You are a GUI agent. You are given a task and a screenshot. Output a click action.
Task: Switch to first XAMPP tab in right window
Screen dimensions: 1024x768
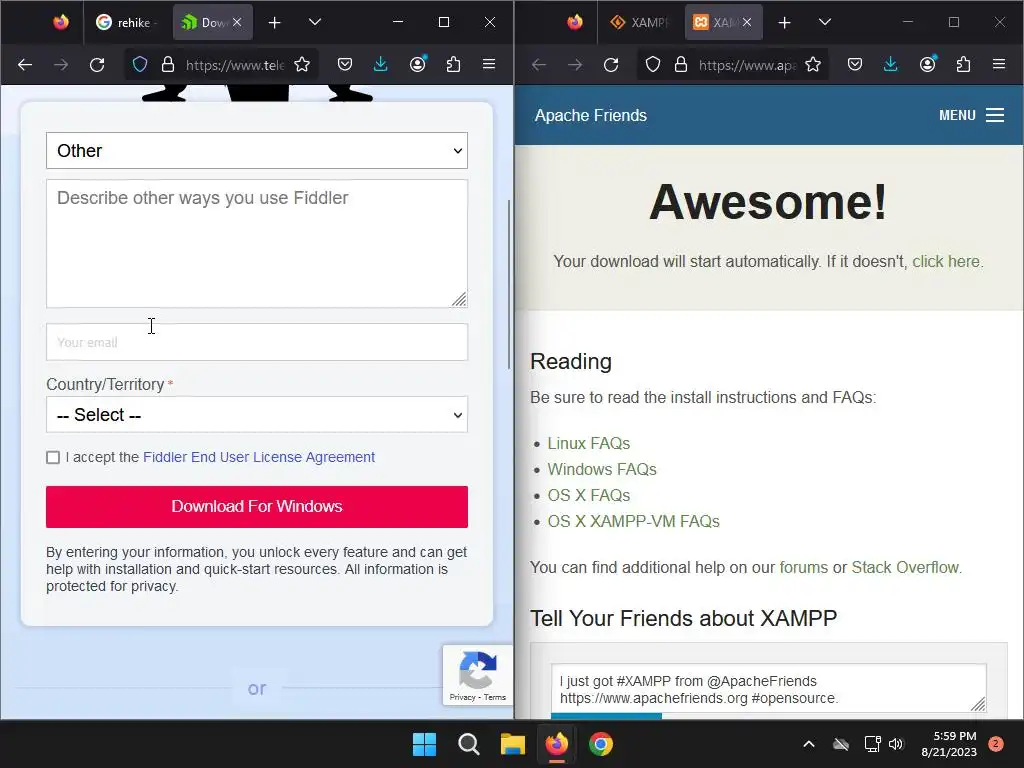click(x=641, y=22)
